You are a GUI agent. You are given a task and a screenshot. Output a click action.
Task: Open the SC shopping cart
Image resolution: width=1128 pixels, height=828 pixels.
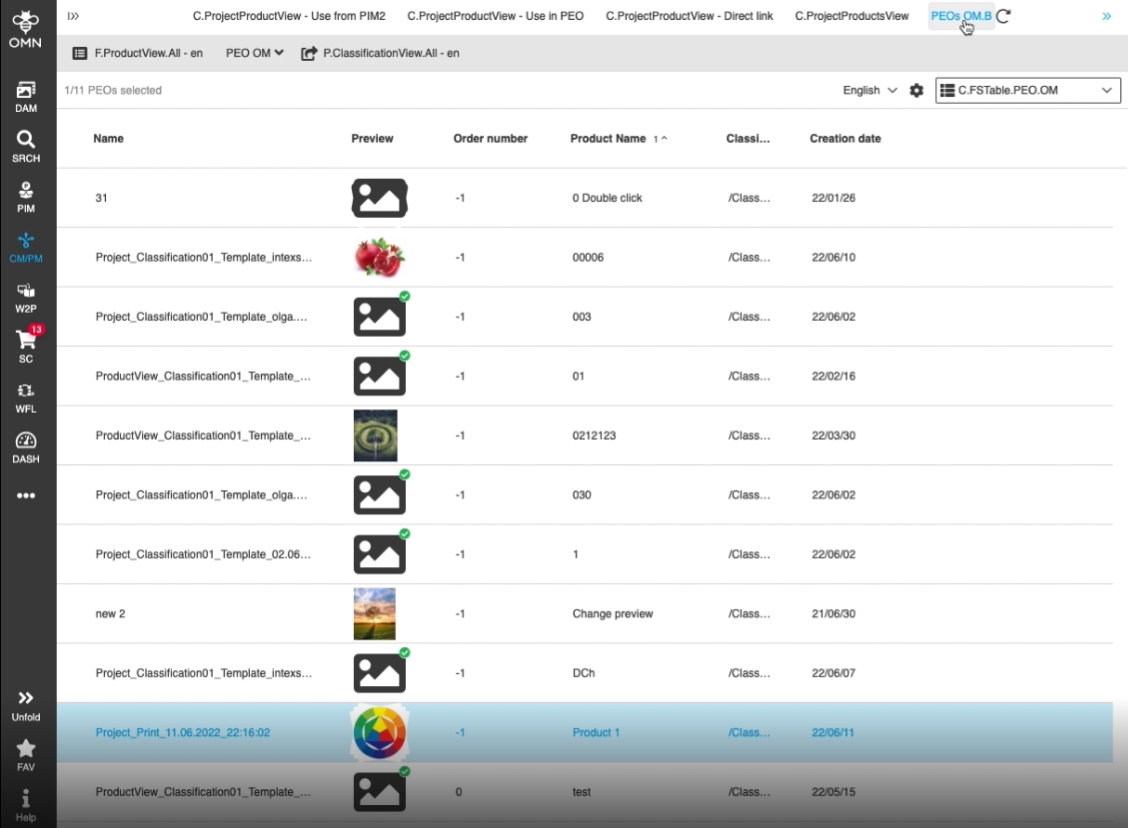26,345
